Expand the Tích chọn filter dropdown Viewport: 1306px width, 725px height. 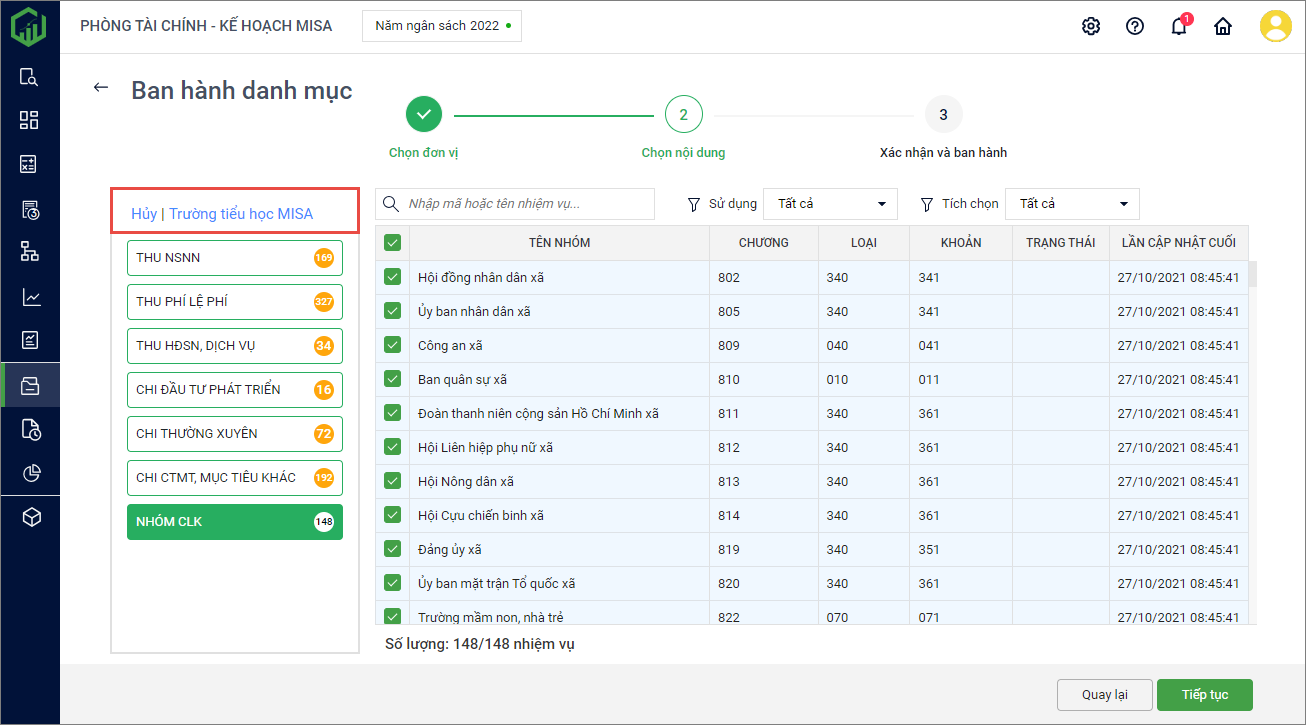point(1072,204)
